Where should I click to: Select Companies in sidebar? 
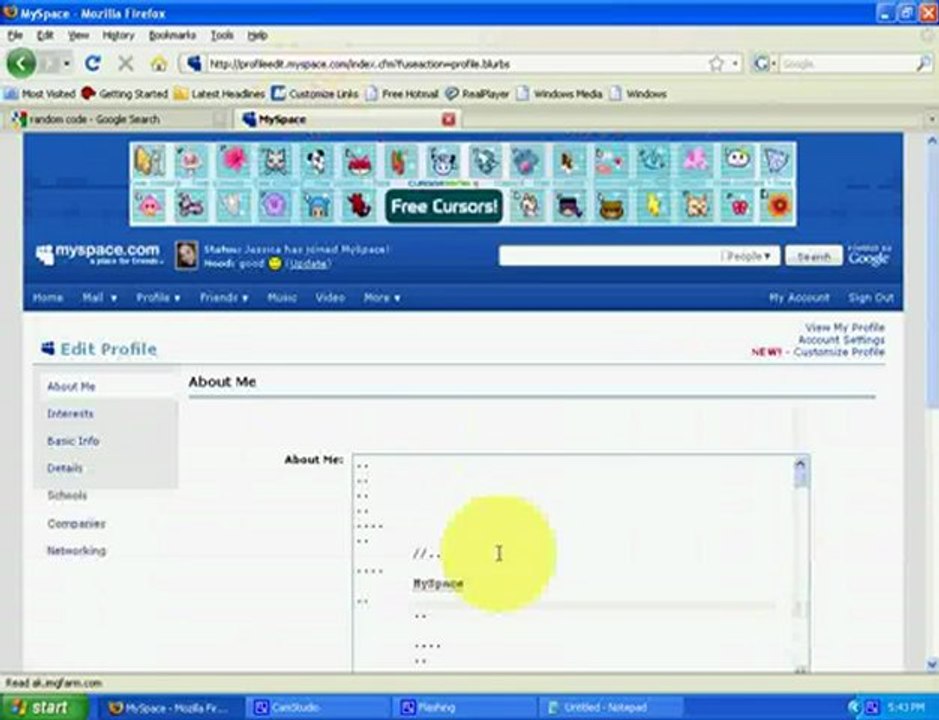(x=76, y=524)
